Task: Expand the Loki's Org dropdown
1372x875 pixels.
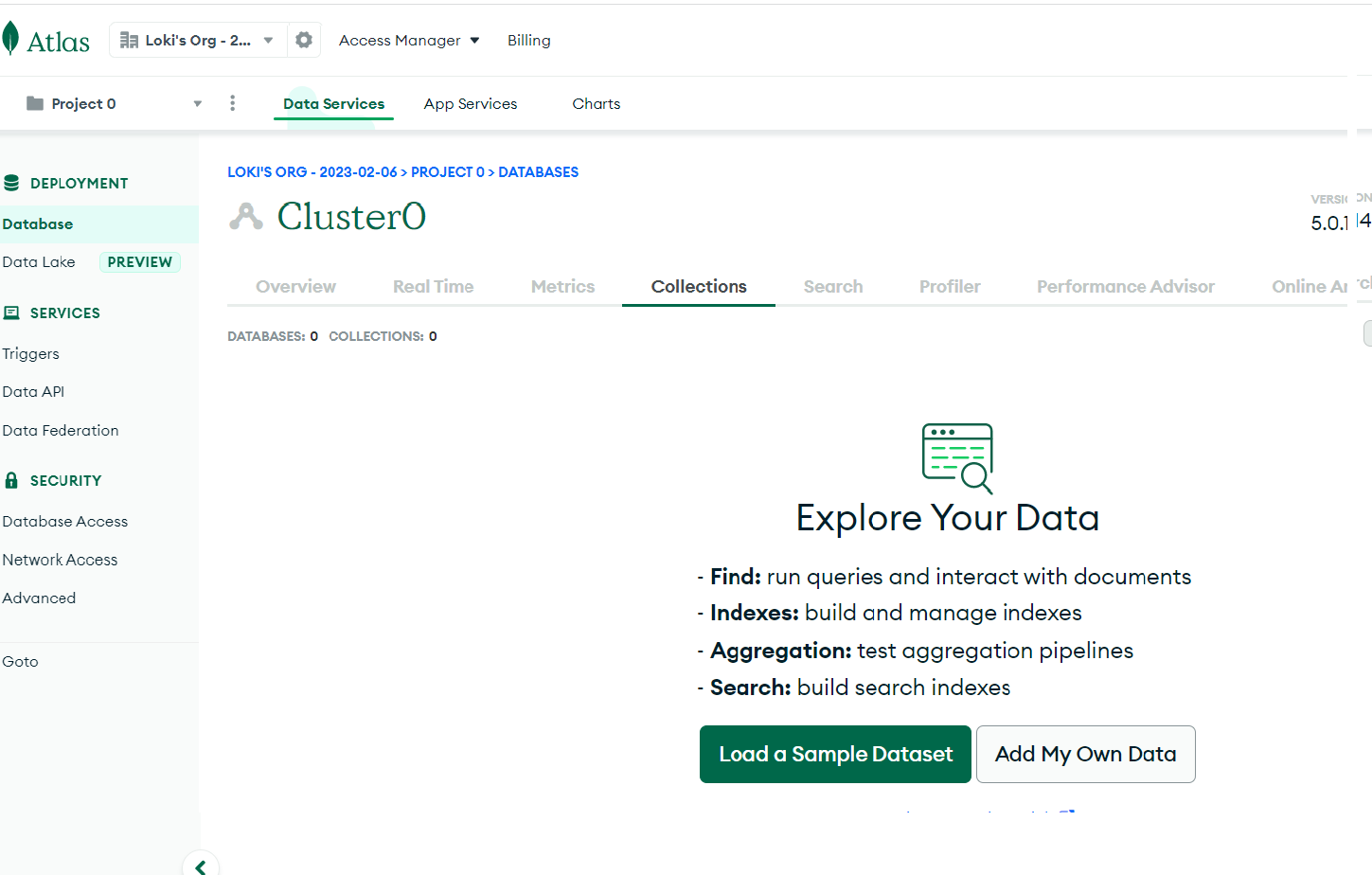Action: [198, 41]
